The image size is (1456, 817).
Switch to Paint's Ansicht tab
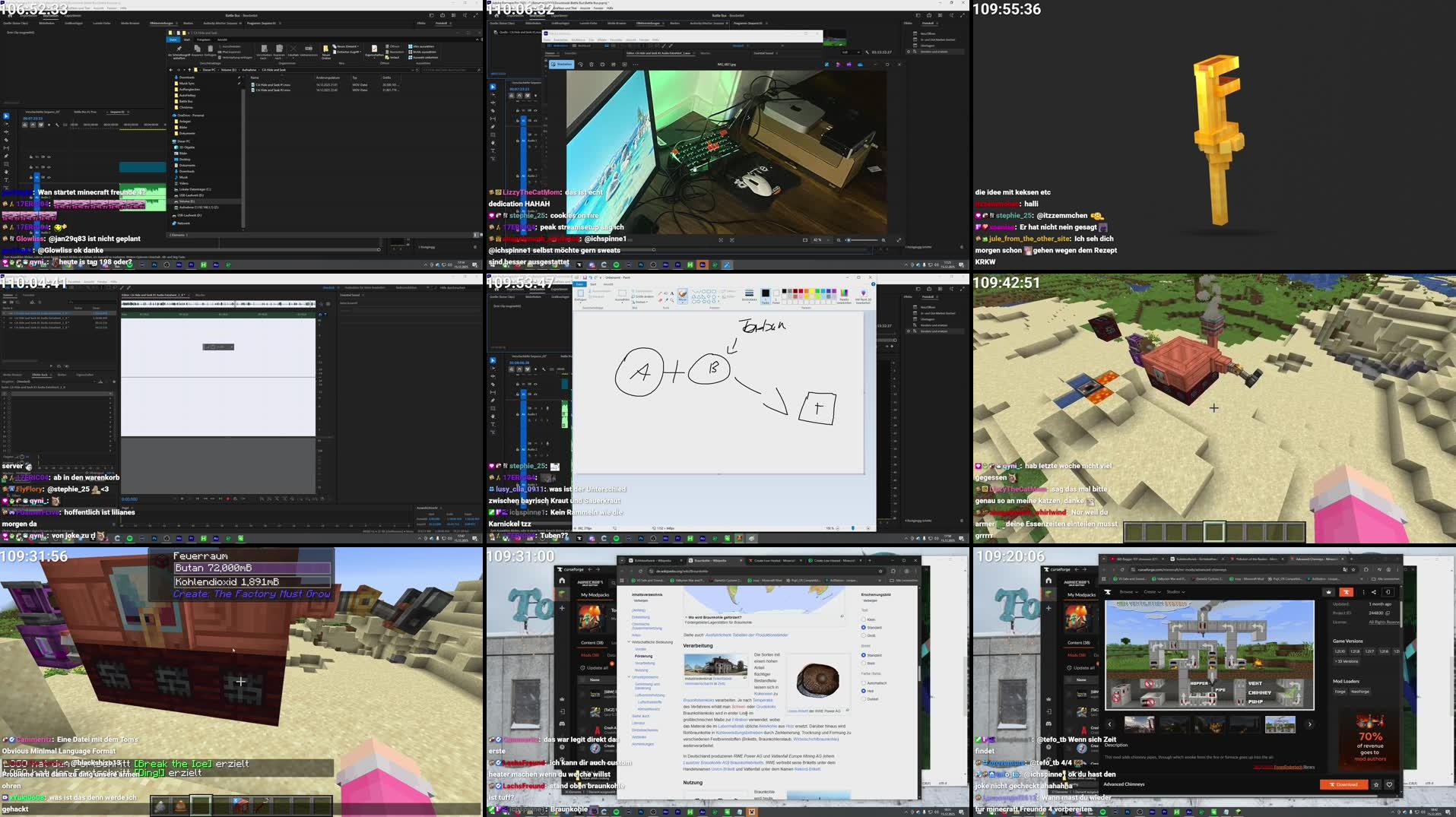tap(609, 284)
